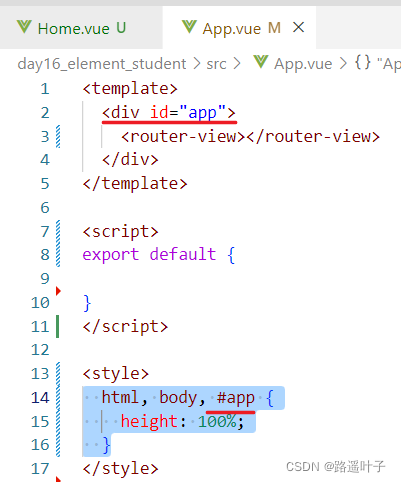
Task: Click the red fold arrow near line 10
Action: point(58,291)
